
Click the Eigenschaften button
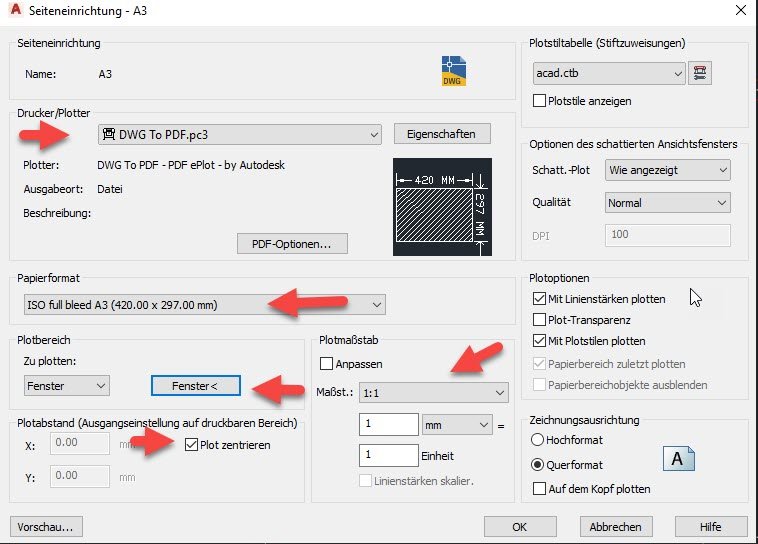click(x=442, y=134)
